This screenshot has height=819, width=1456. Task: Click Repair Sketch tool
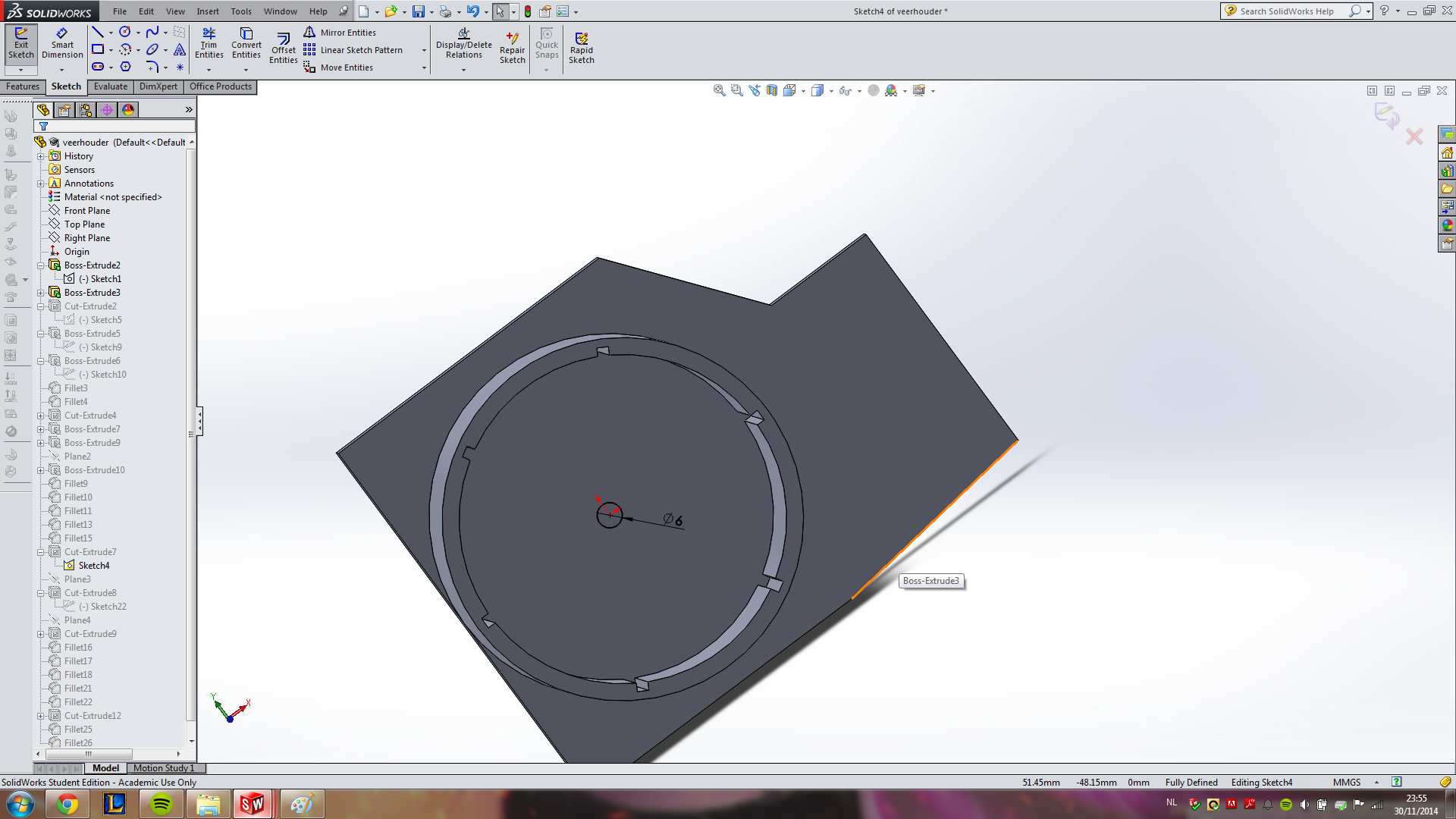click(512, 49)
